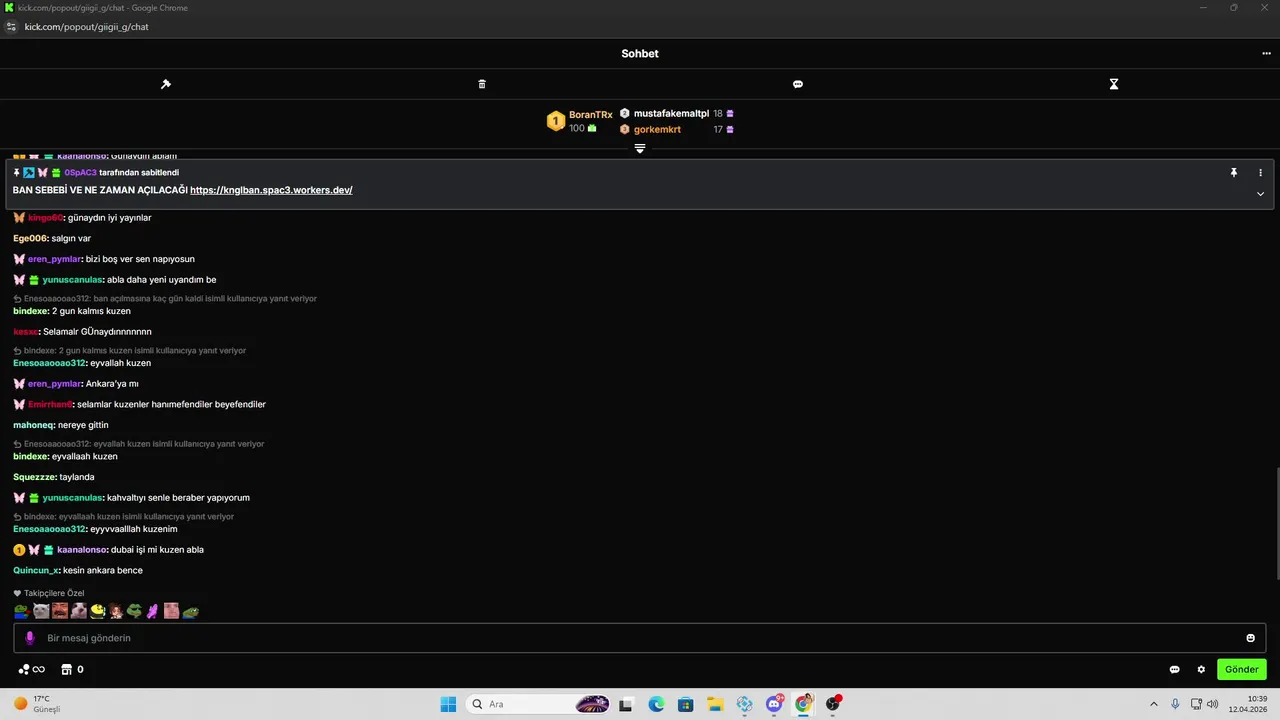This screenshot has height=720, width=1280.
Task: Open the trash can tab
Action: pyautogui.click(x=482, y=84)
